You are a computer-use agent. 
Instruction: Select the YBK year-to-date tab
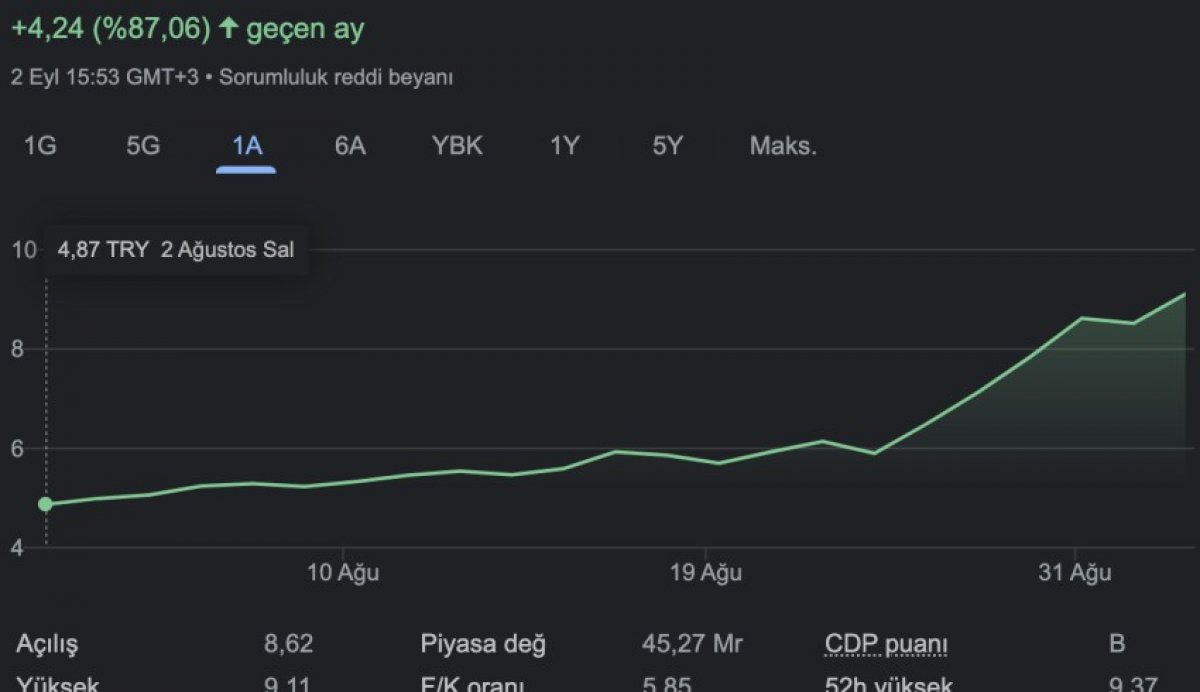(x=457, y=146)
